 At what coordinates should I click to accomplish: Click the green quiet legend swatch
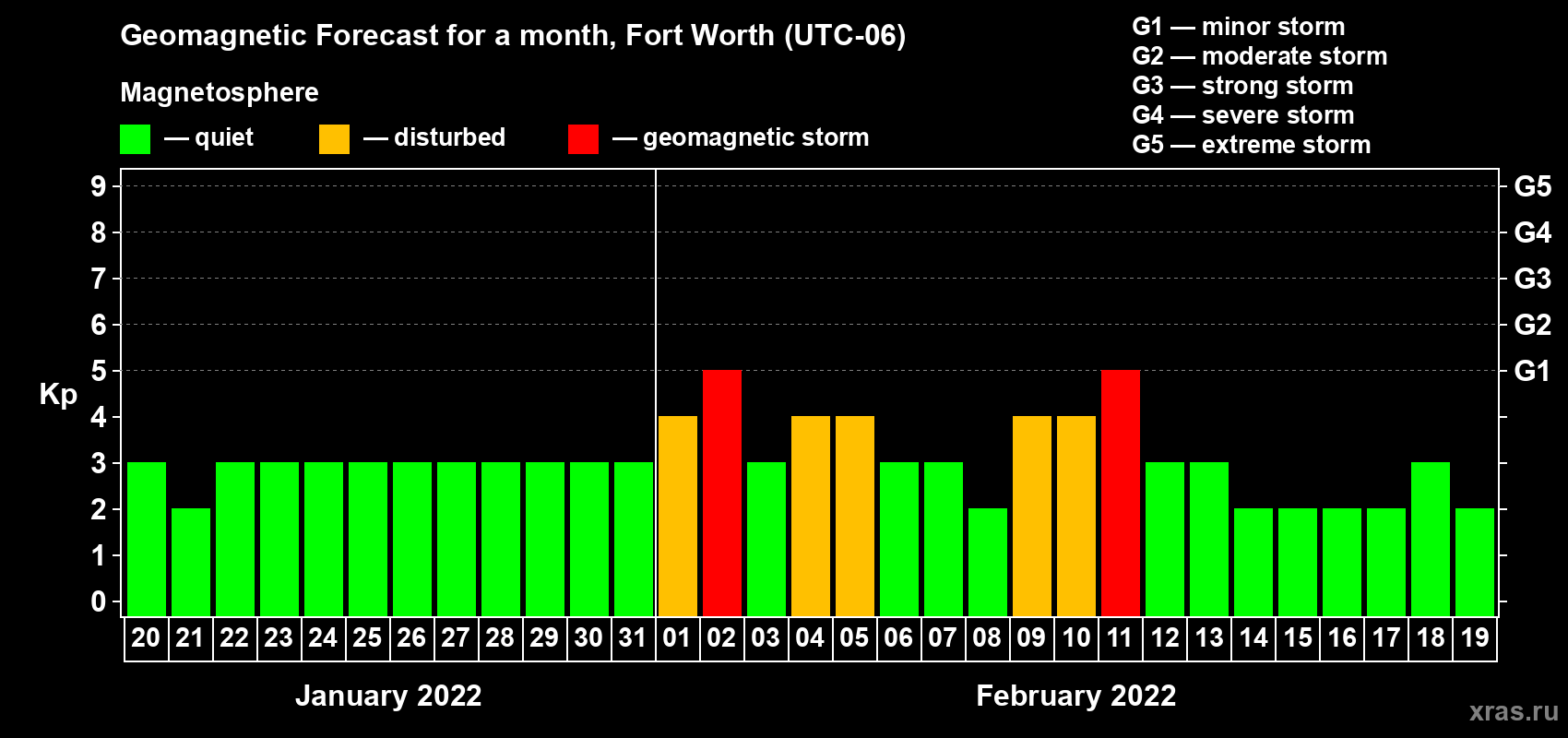click(135, 139)
